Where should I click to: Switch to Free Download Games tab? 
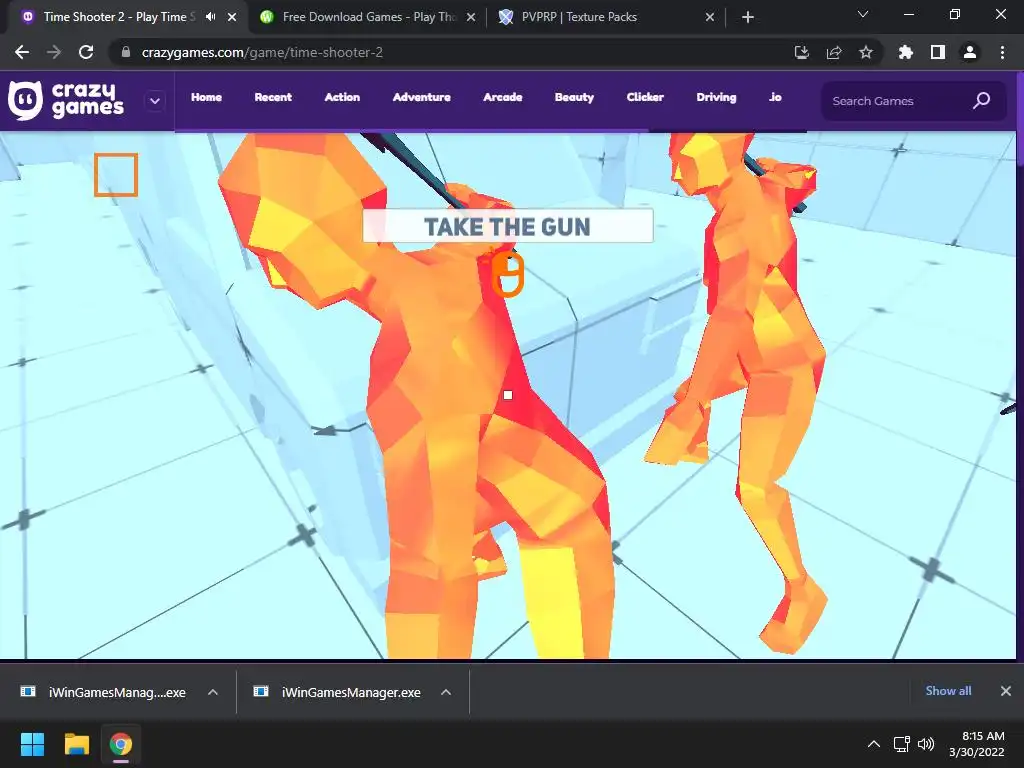369,17
